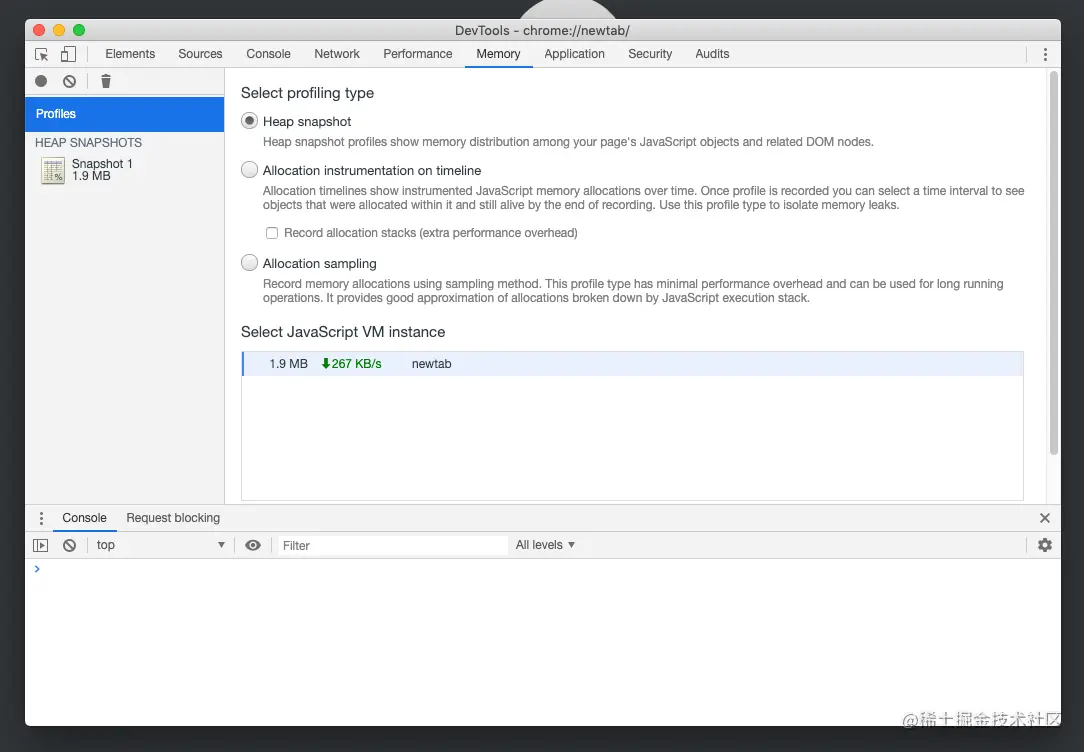This screenshot has width=1084, height=752.
Task: Enable Record allocation stacks checkbox
Action: click(x=272, y=233)
